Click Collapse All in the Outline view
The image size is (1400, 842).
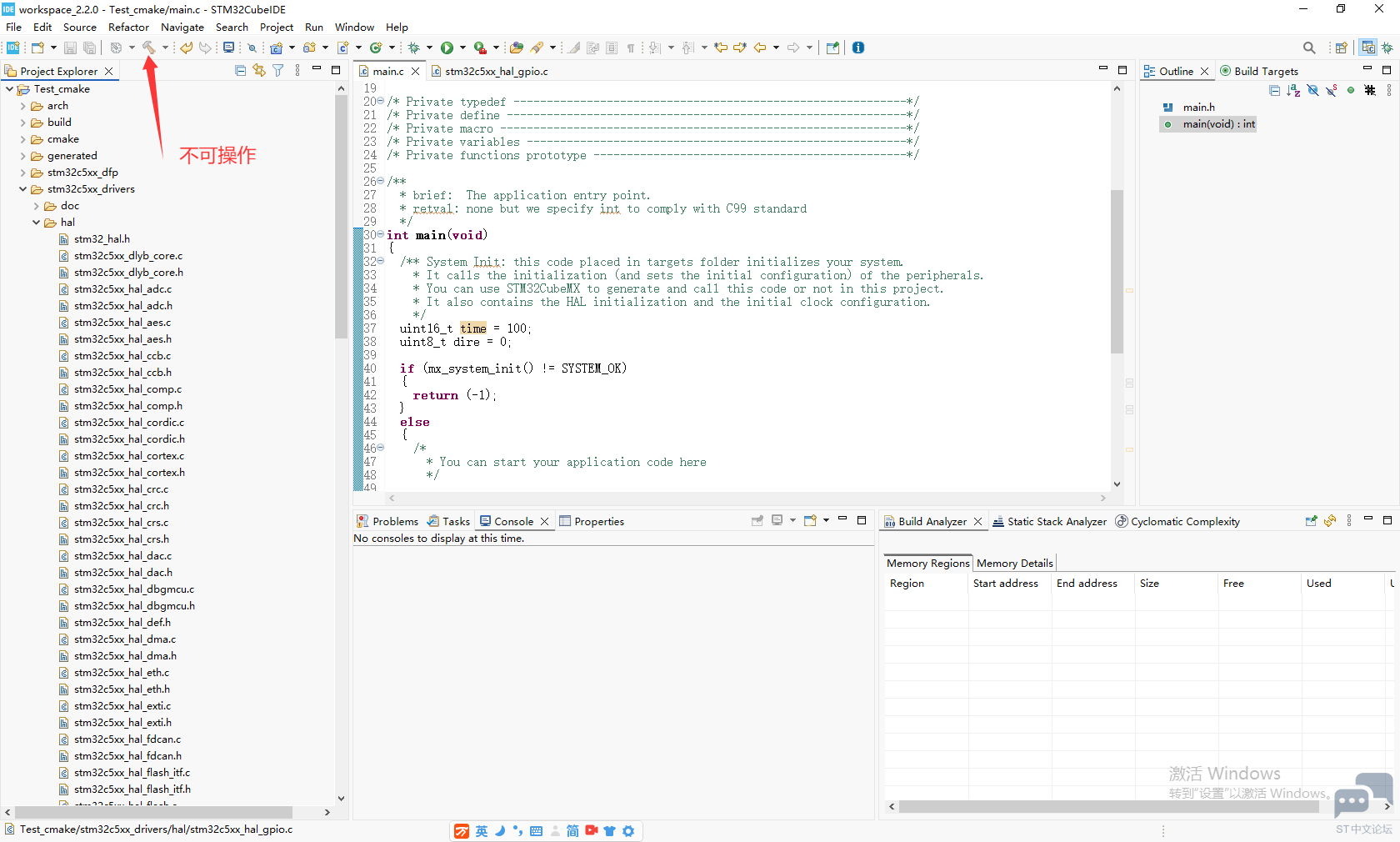point(1275,90)
